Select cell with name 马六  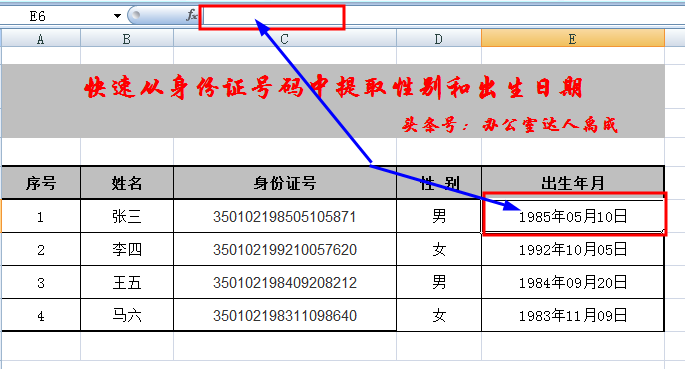click(x=127, y=315)
